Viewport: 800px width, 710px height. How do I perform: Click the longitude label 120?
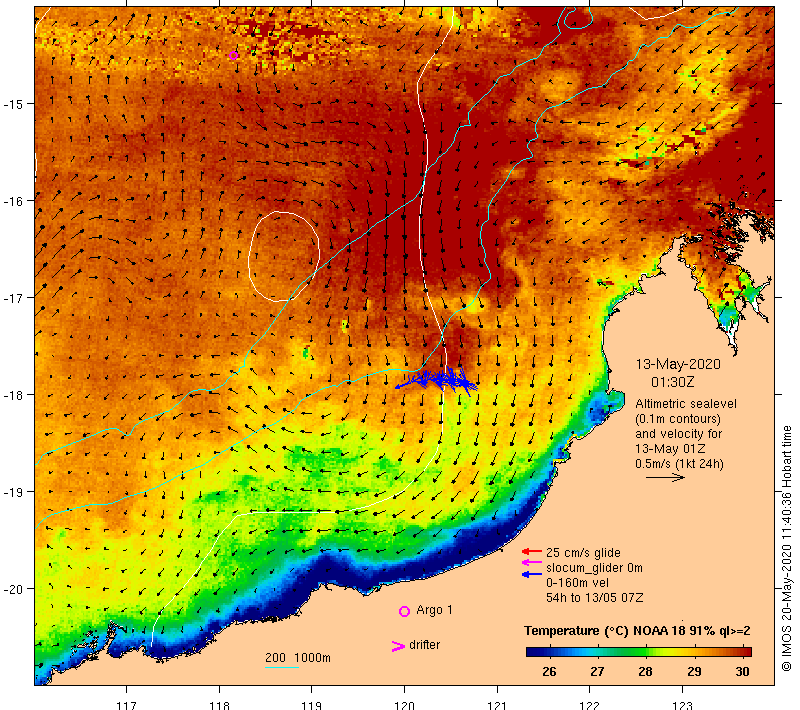tap(405, 705)
